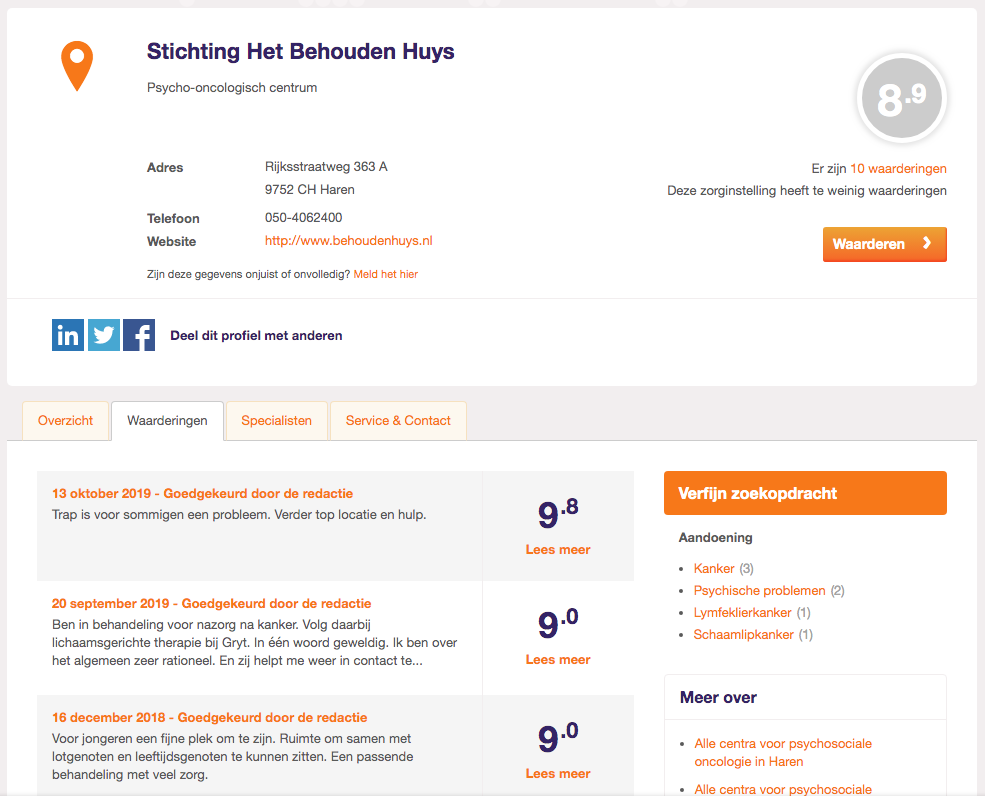The width and height of the screenshot is (985, 796).
Task: Switch to the Overzicht tab
Action: pos(65,420)
